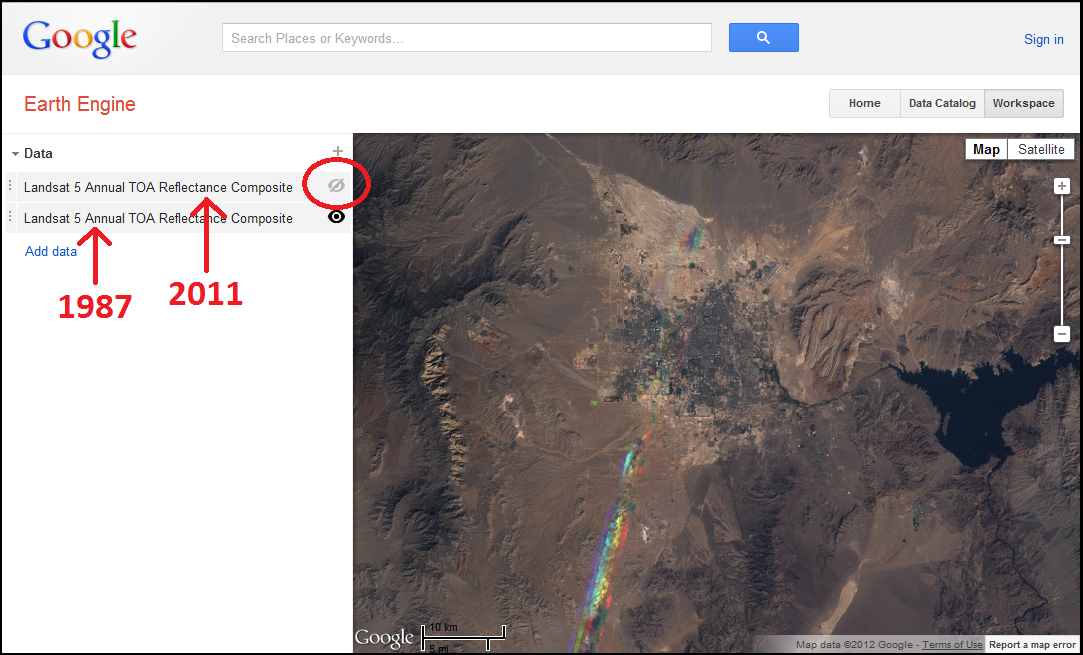Open the Data Catalog tab
This screenshot has width=1083, height=655.
coord(942,103)
